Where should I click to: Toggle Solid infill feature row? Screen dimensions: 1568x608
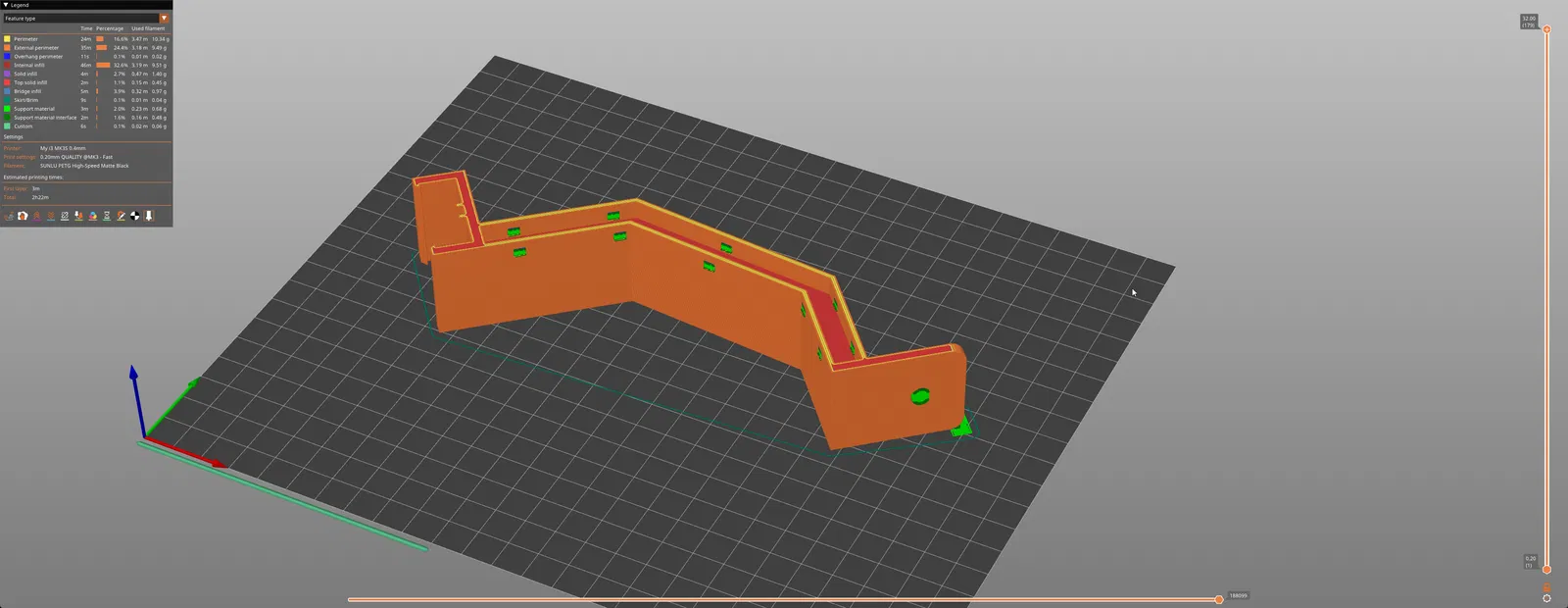(x=86, y=74)
